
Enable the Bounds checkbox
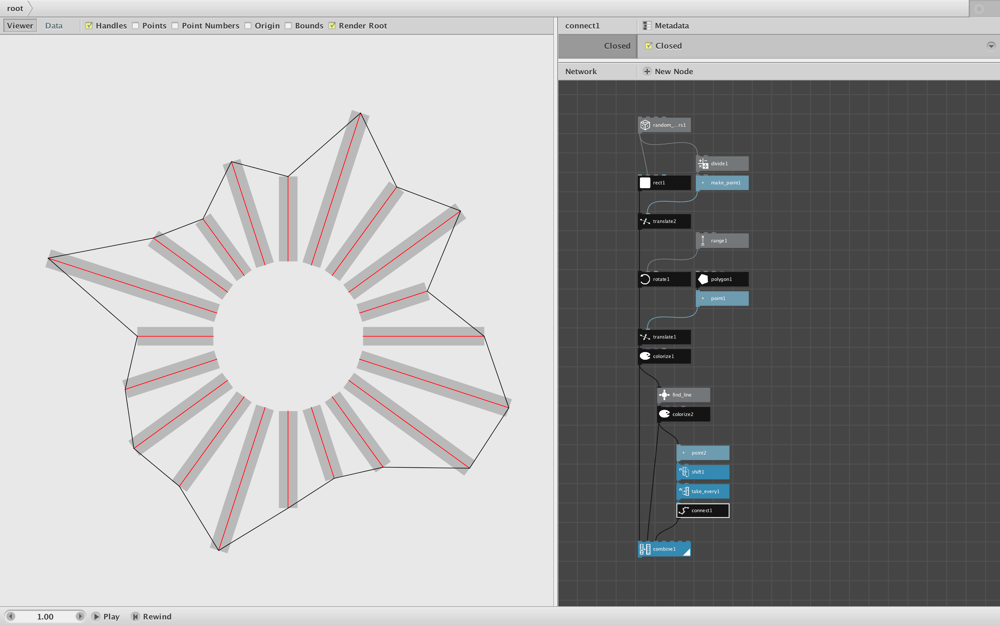[x=288, y=26]
